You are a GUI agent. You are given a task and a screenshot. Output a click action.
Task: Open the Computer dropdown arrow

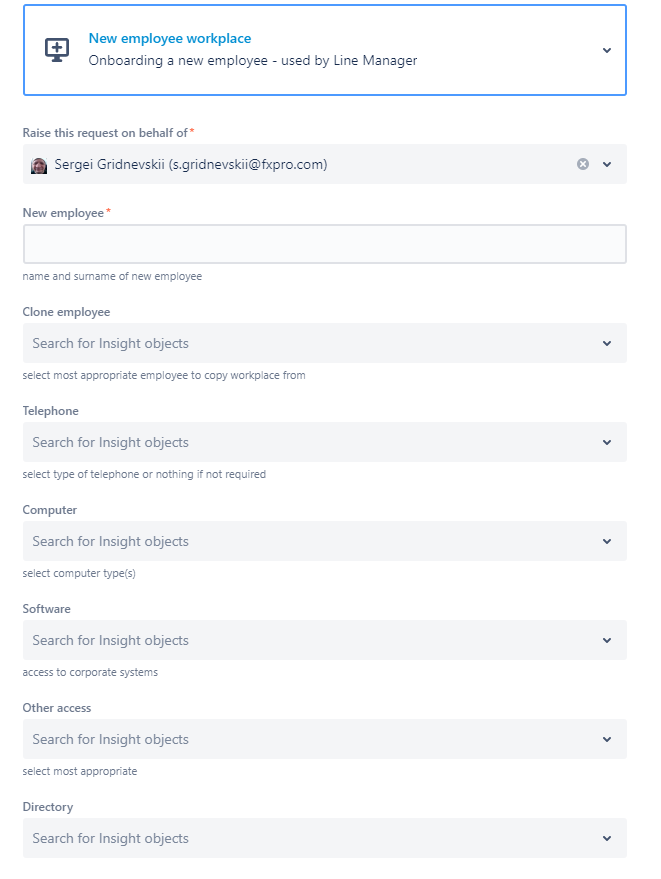pos(607,542)
